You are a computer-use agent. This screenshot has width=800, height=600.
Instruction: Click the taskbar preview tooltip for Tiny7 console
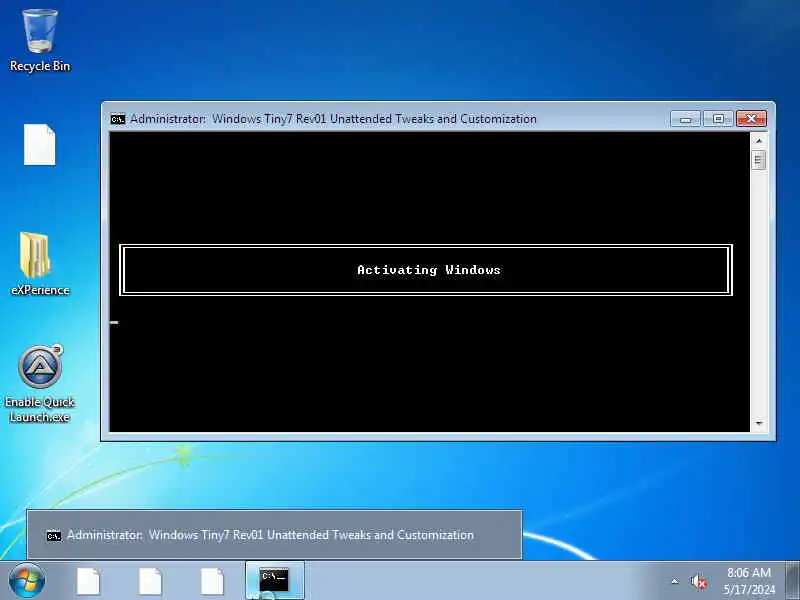pos(274,535)
